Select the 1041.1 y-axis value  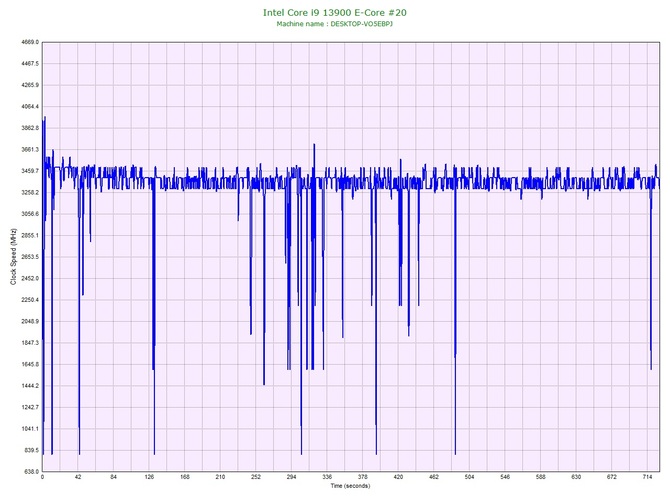[30, 429]
